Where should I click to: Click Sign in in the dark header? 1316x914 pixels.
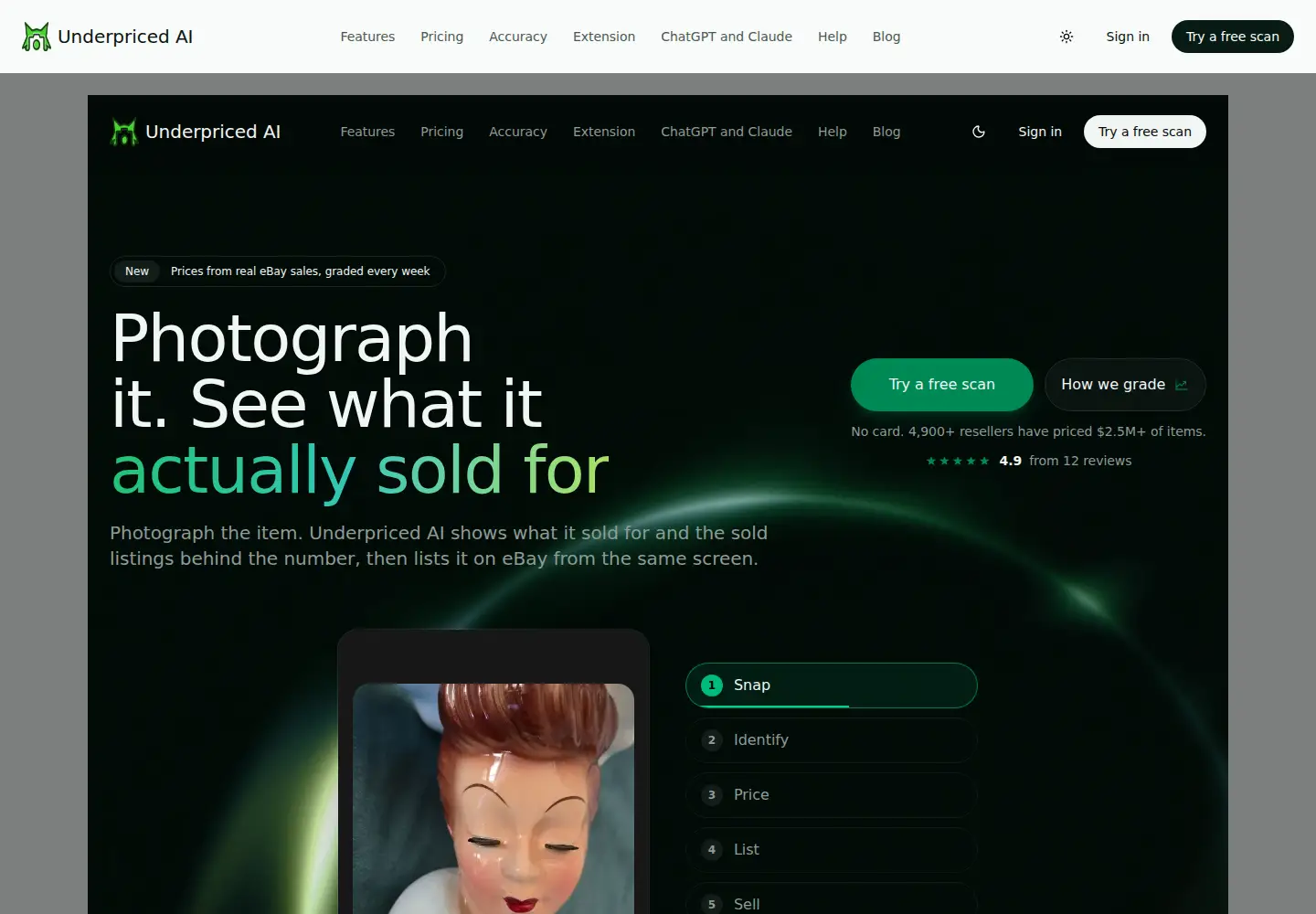point(1040,132)
